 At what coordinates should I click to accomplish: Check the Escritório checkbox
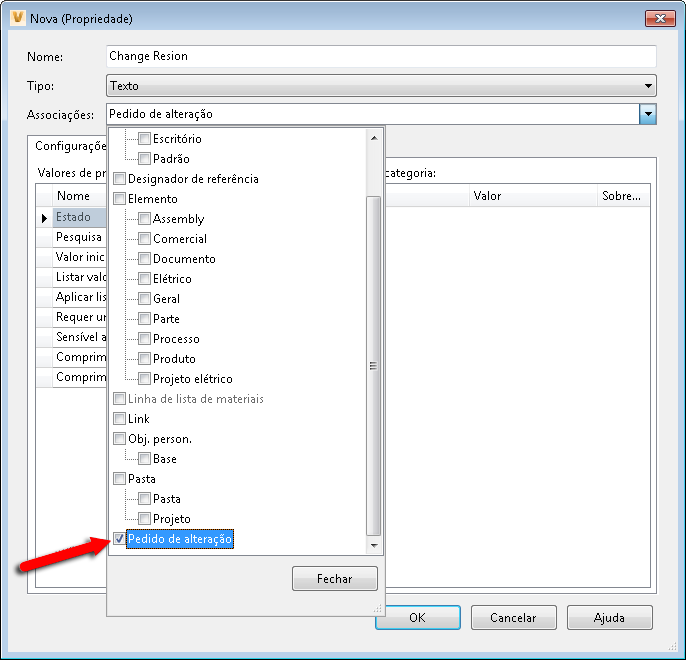click(144, 139)
